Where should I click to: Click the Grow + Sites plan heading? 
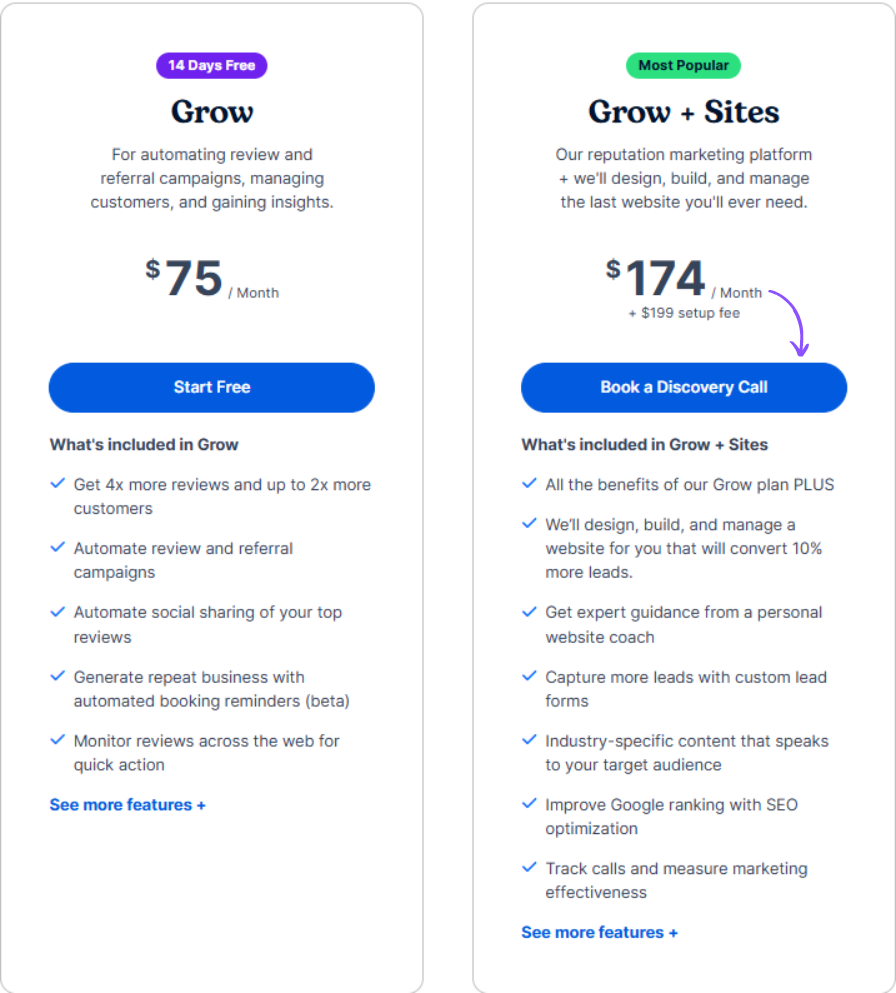coord(683,112)
